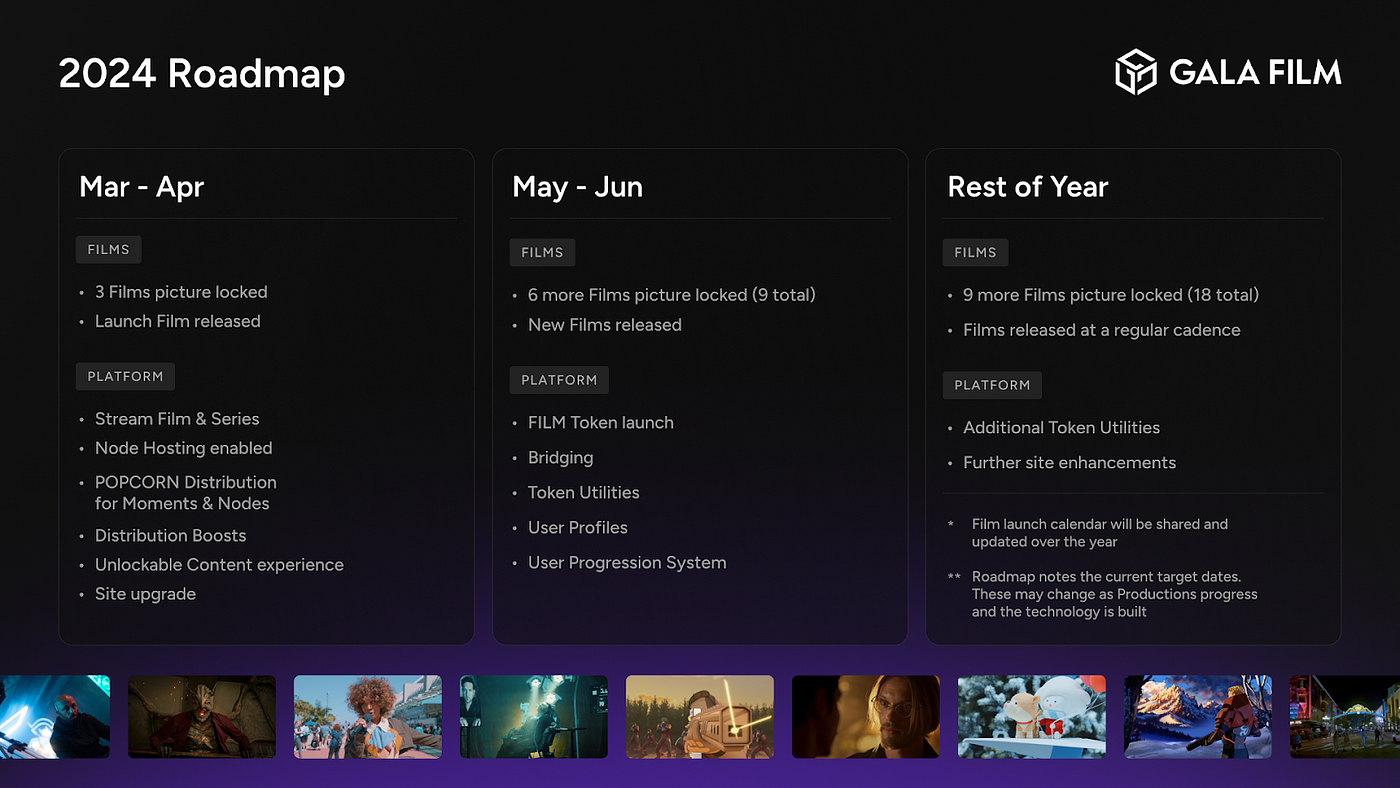Click 'User Profiles' item
The width and height of the screenshot is (1400, 788).
578,528
